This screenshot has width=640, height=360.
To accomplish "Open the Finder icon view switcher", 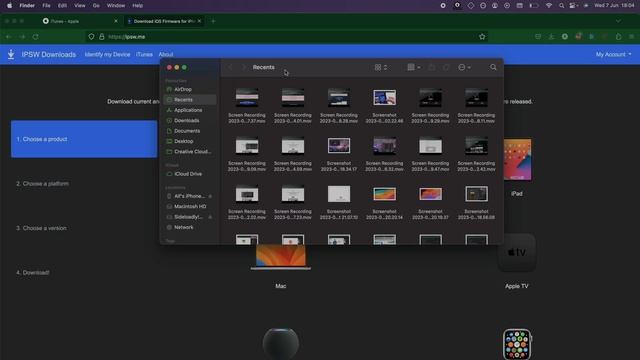I will pyautogui.click(x=380, y=67).
